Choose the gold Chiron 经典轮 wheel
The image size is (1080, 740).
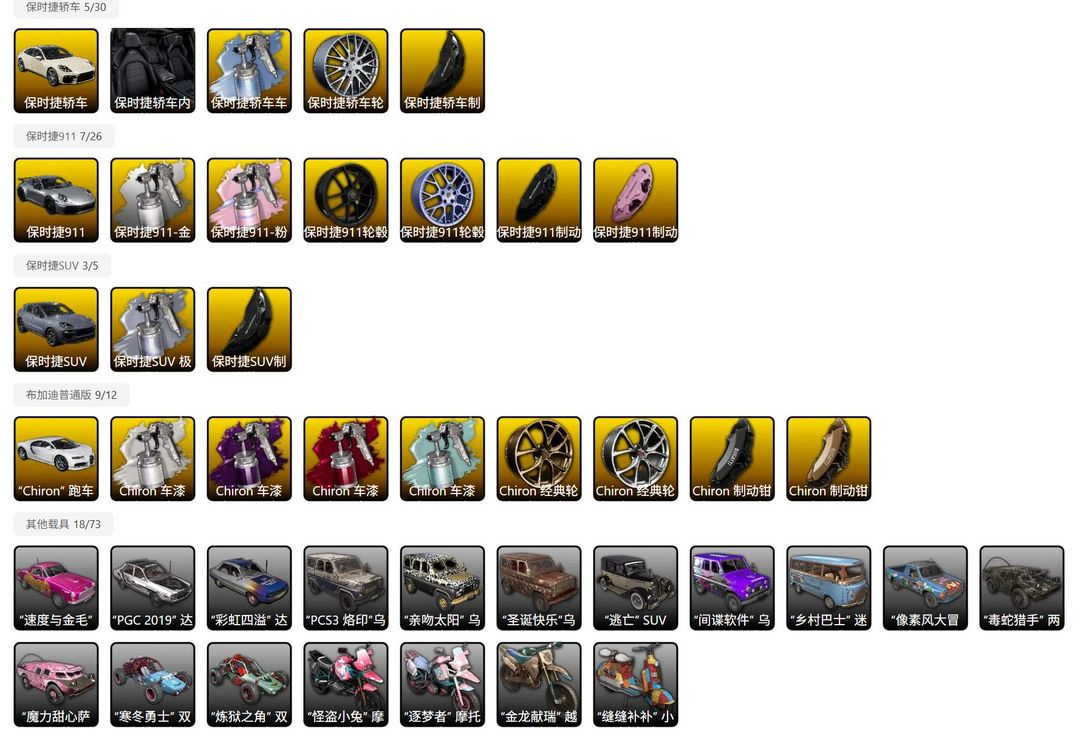pos(539,458)
